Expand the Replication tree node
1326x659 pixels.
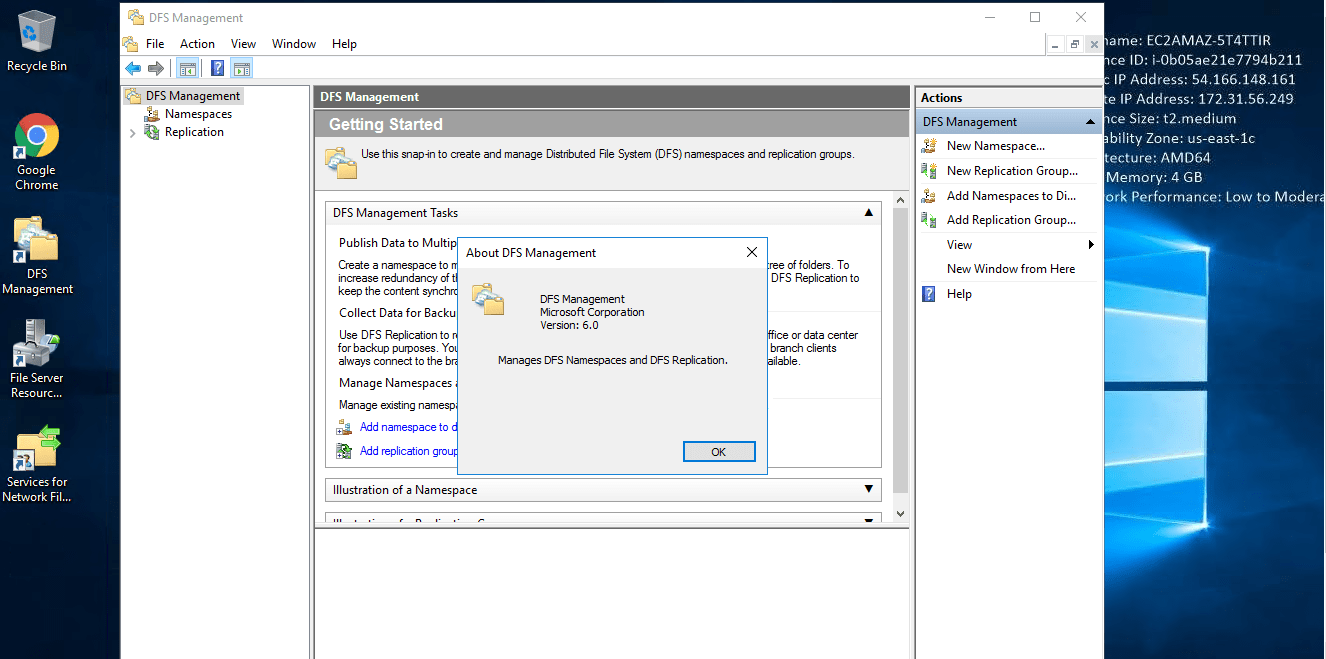coord(132,133)
